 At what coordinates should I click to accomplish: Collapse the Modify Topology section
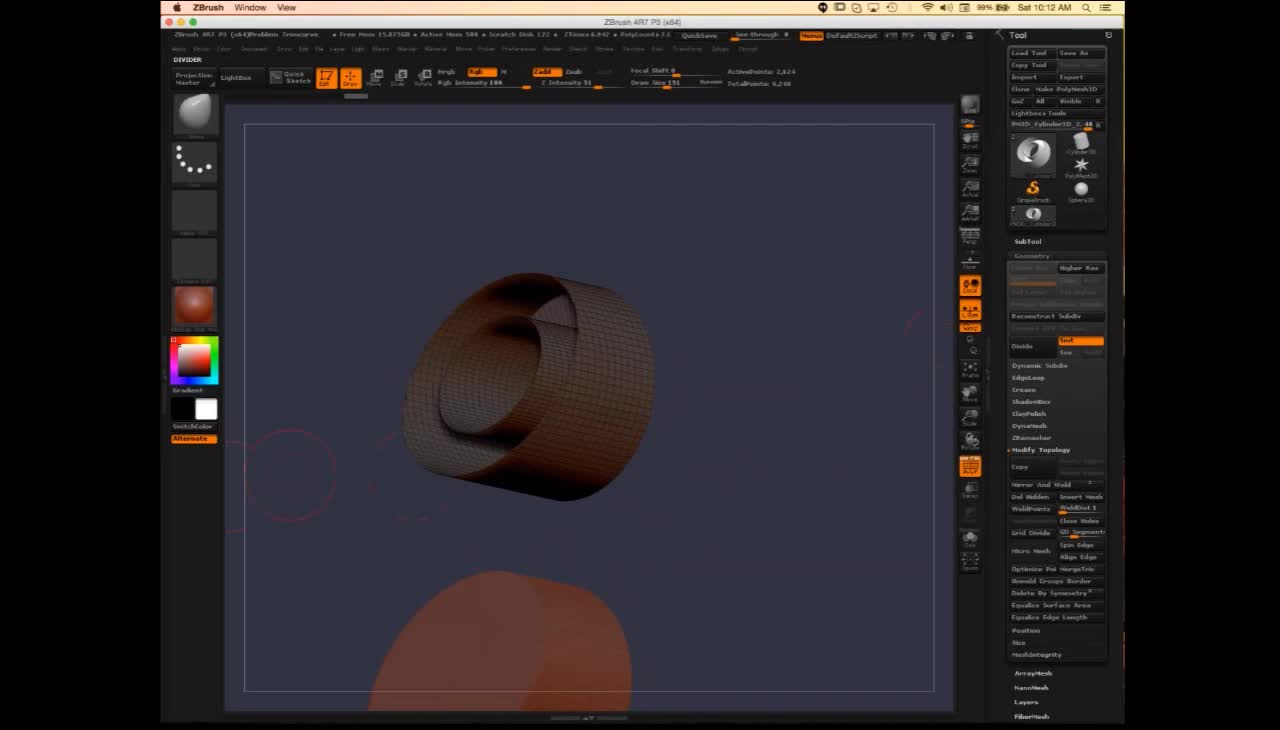[x=1041, y=450]
